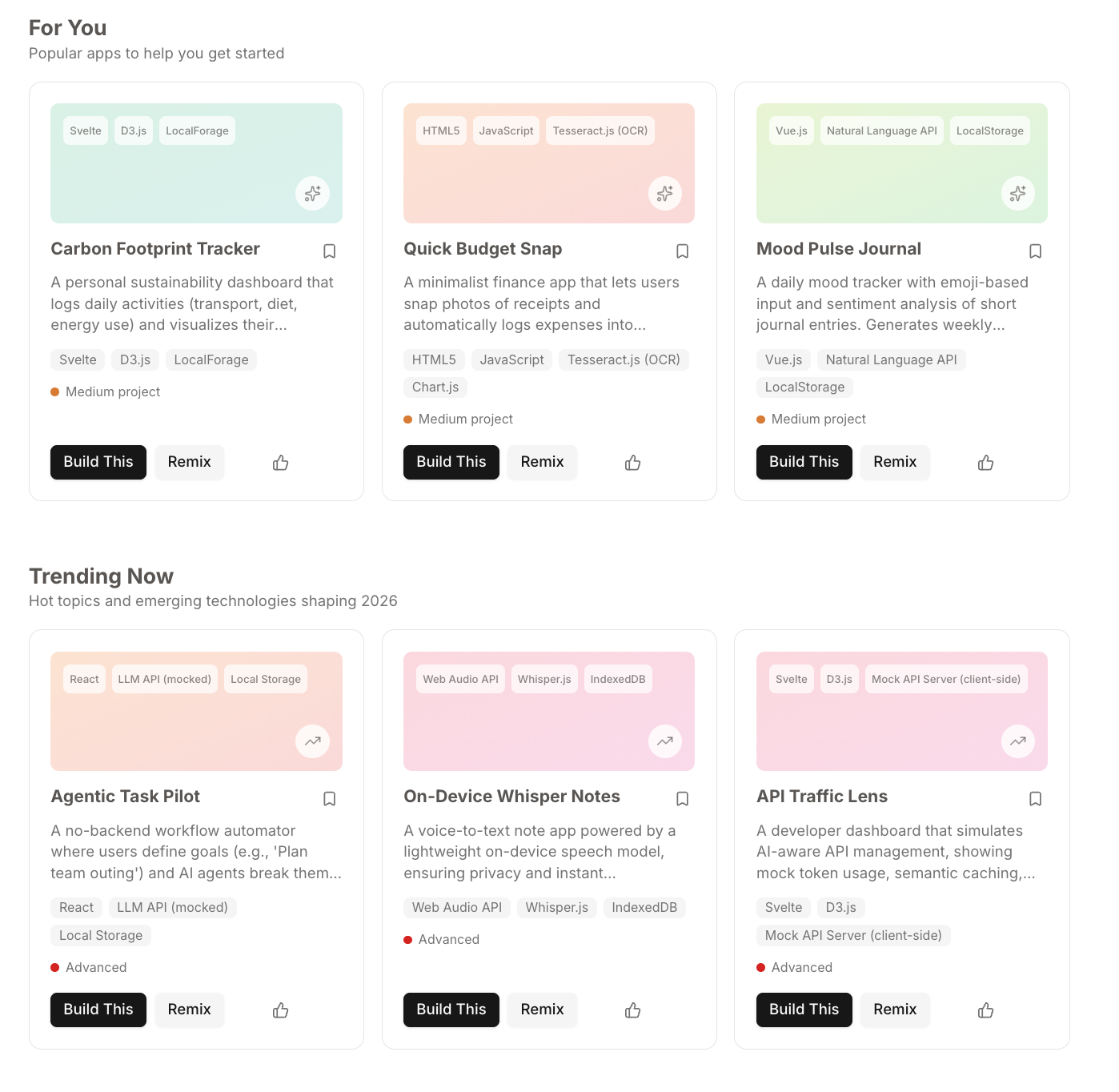Click the trending arrow on API Traffic Lens thumbnail
The width and height of the screenshot is (1119, 1092).
click(x=1017, y=741)
